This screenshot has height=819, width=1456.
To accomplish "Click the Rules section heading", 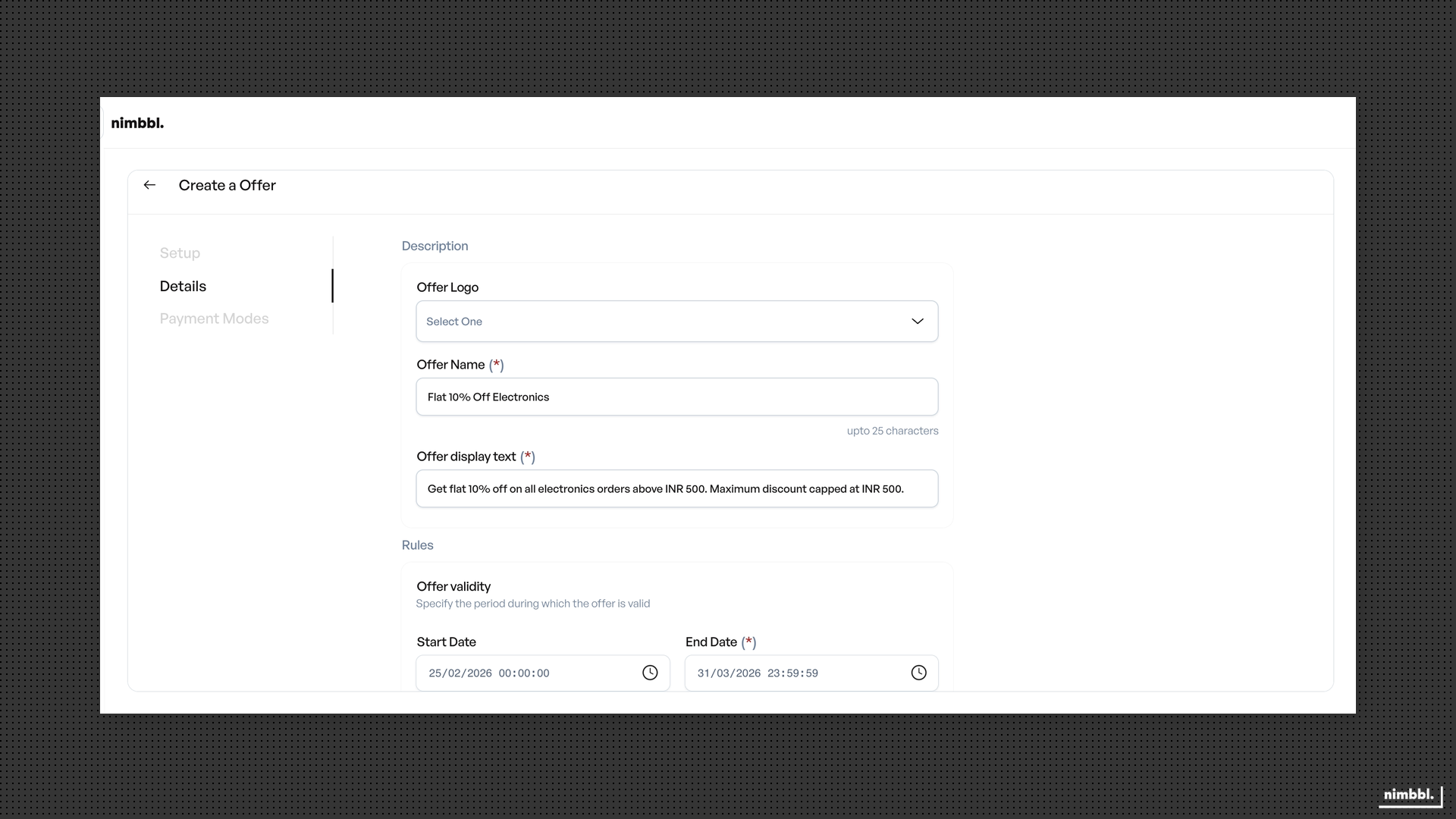I will 417,545.
